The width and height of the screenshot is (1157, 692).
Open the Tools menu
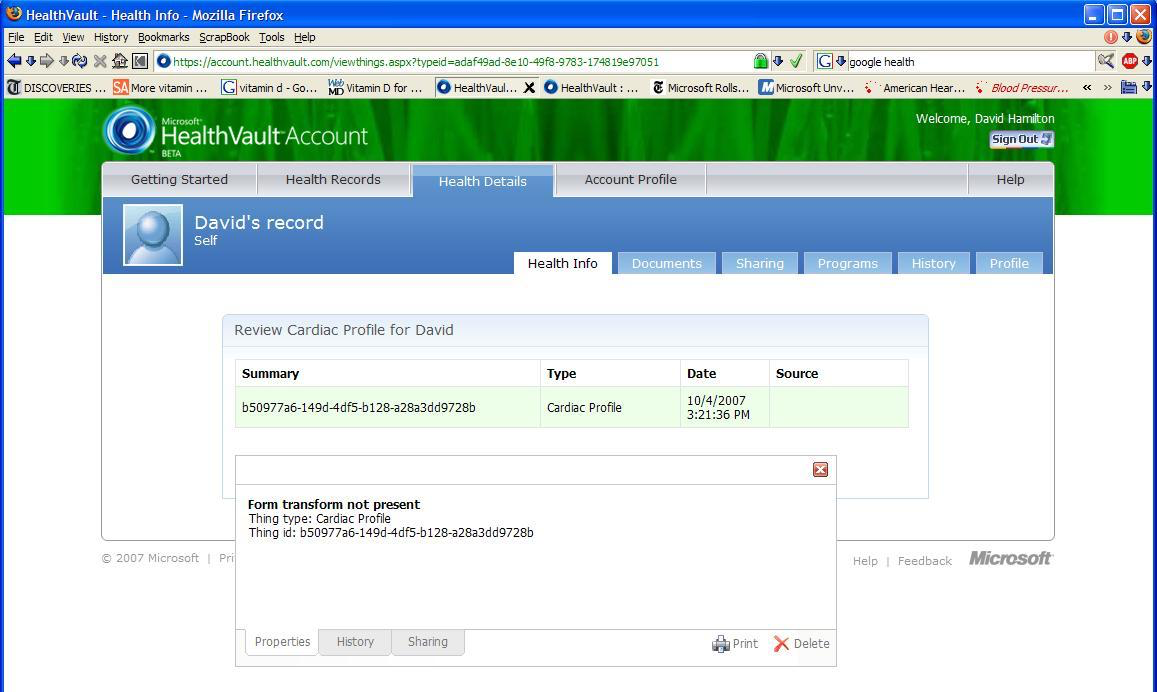(x=272, y=37)
